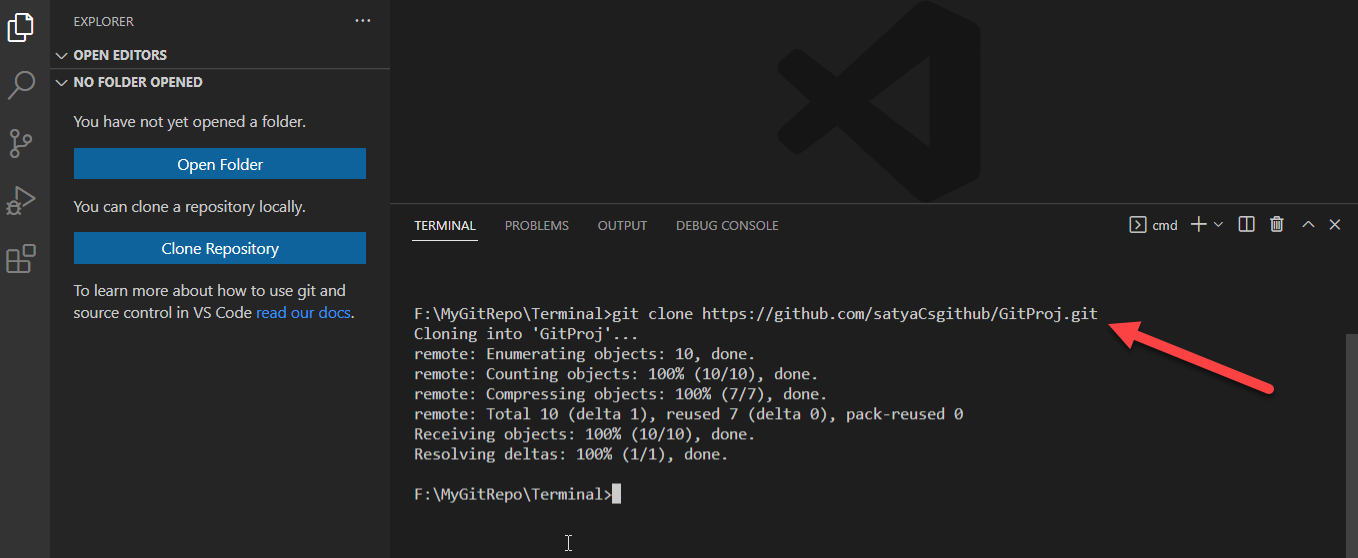Open the Search view in activity bar
Screen dimensions: 1358x558
pos(21,85)
